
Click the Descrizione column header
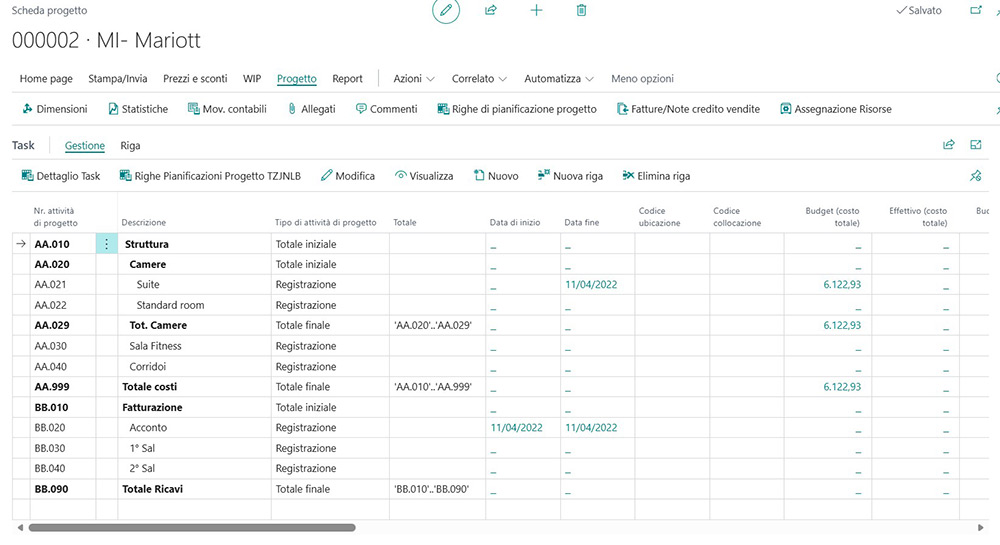pyautogui.click(x=143, y=222)
